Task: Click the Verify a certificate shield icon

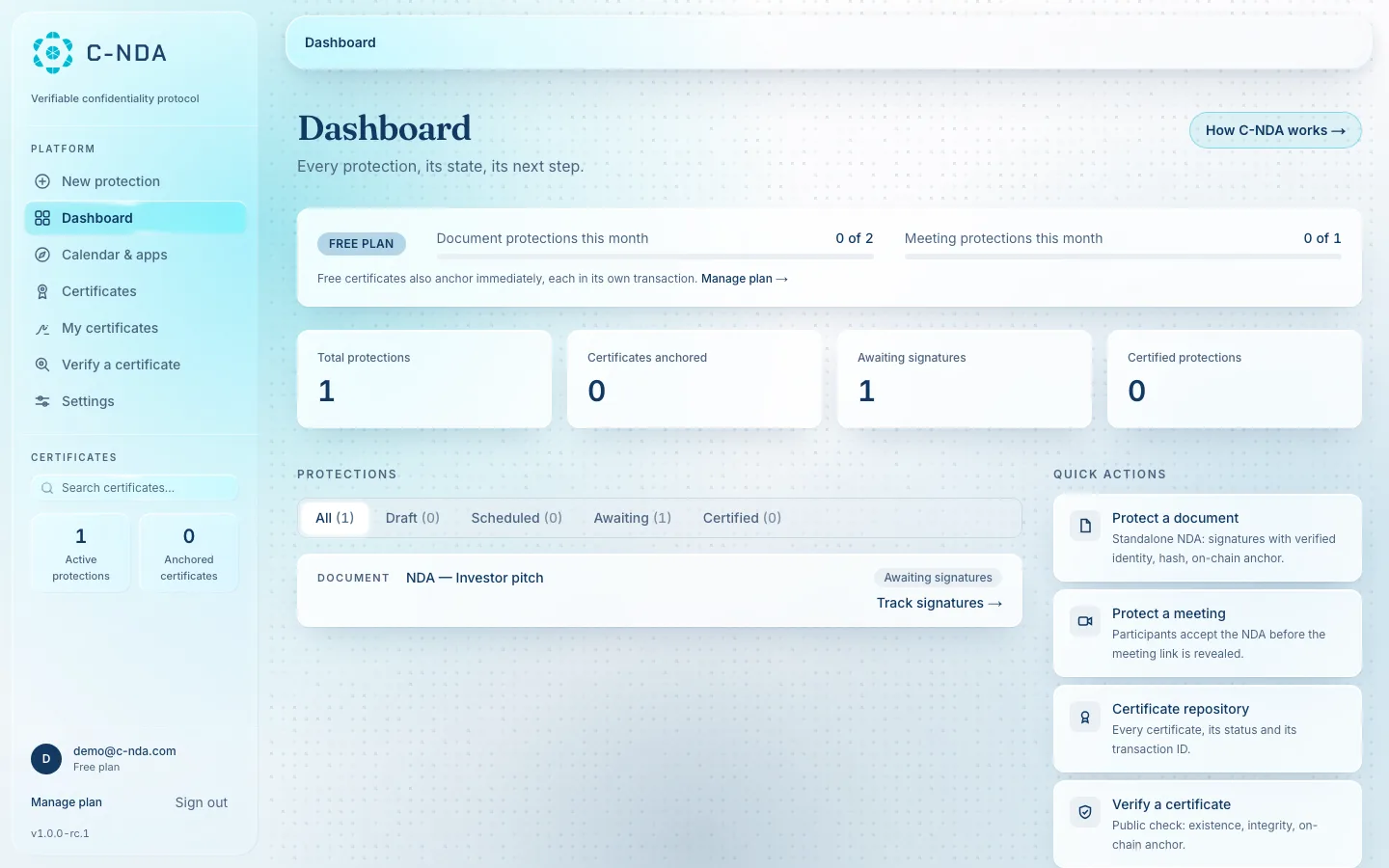Action: (1085, 812)
